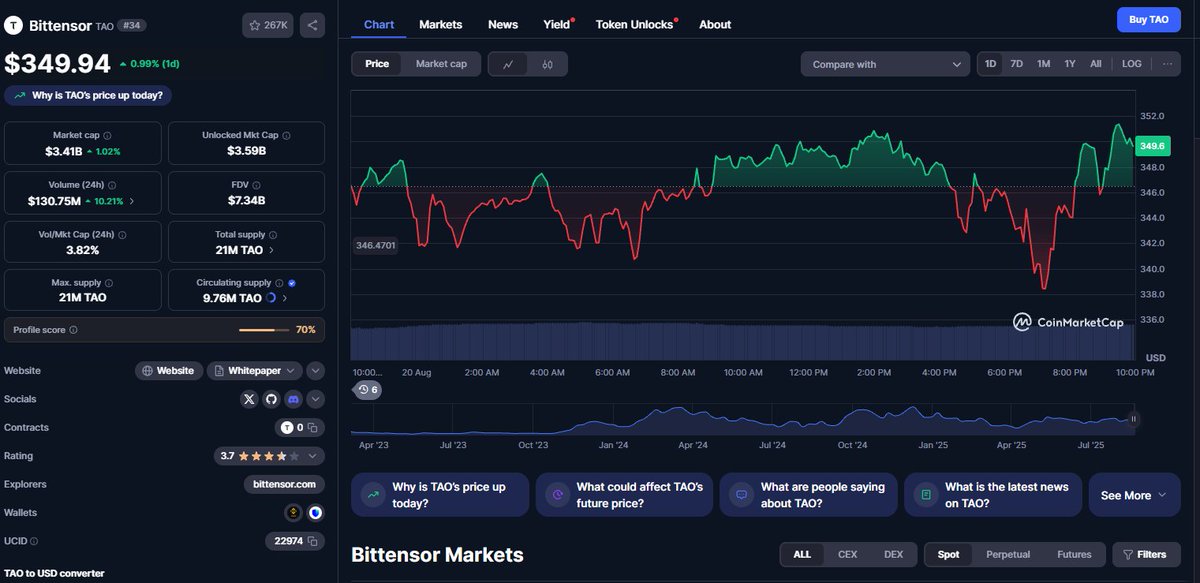Switch to the Chart tab
The height and width of the screenshot is (583, 1200).
(379, 24)
